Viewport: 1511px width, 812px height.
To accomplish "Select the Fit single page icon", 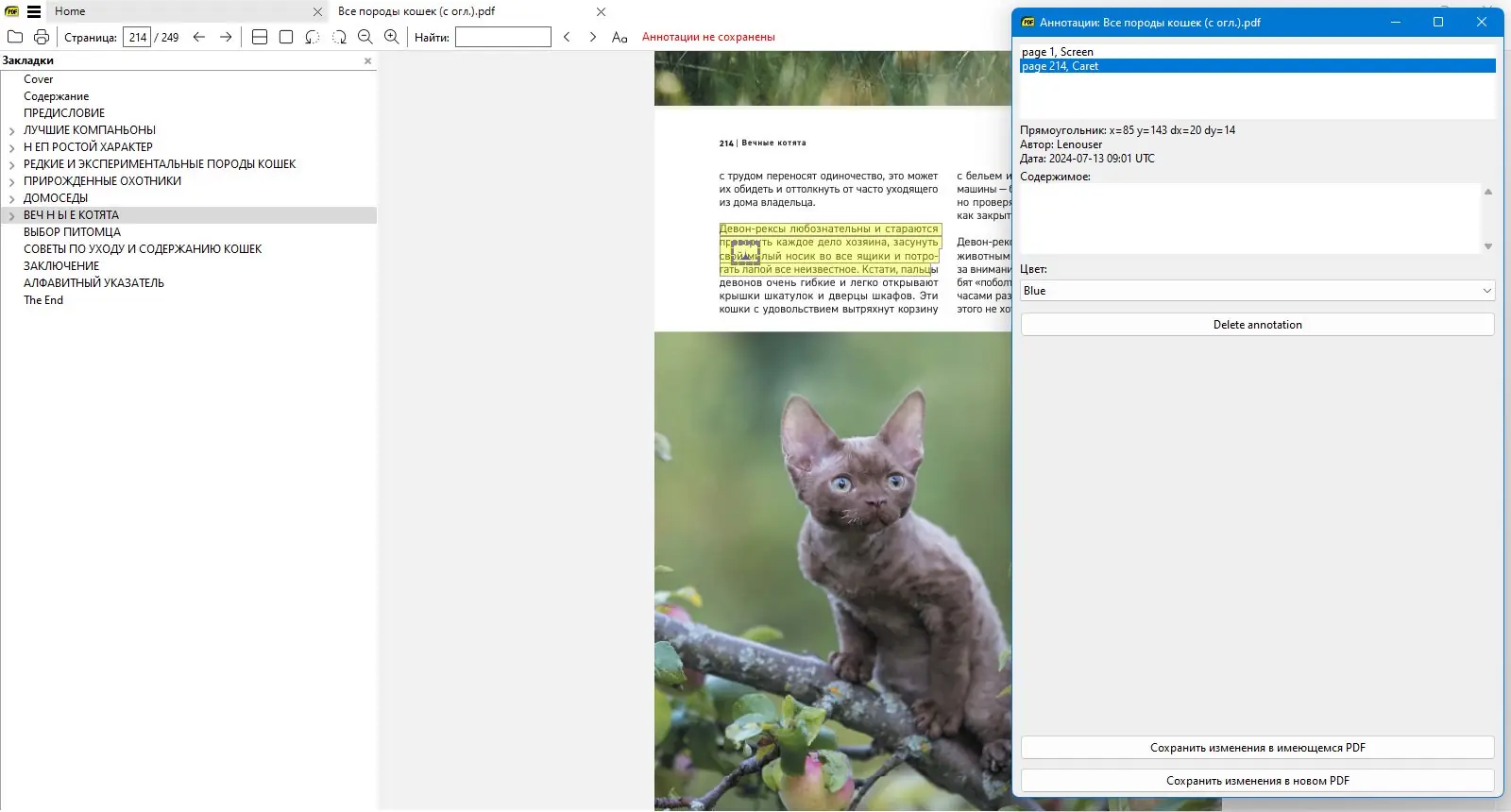I will 286,37.
